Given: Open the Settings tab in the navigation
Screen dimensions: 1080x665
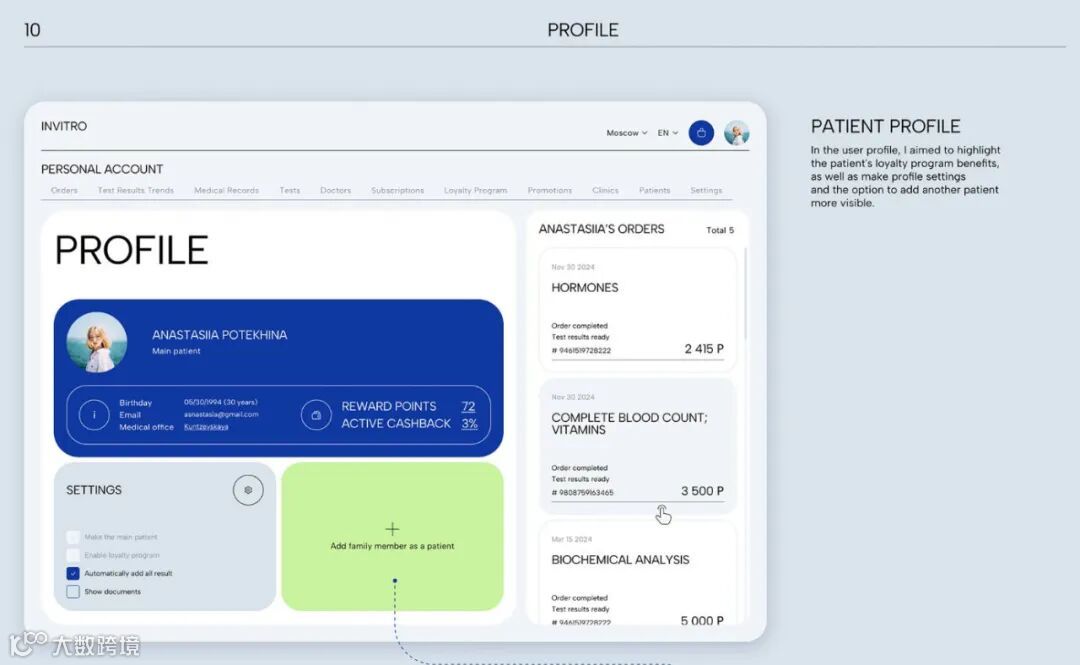Looking at the screenshot, I should click(706, 190).
